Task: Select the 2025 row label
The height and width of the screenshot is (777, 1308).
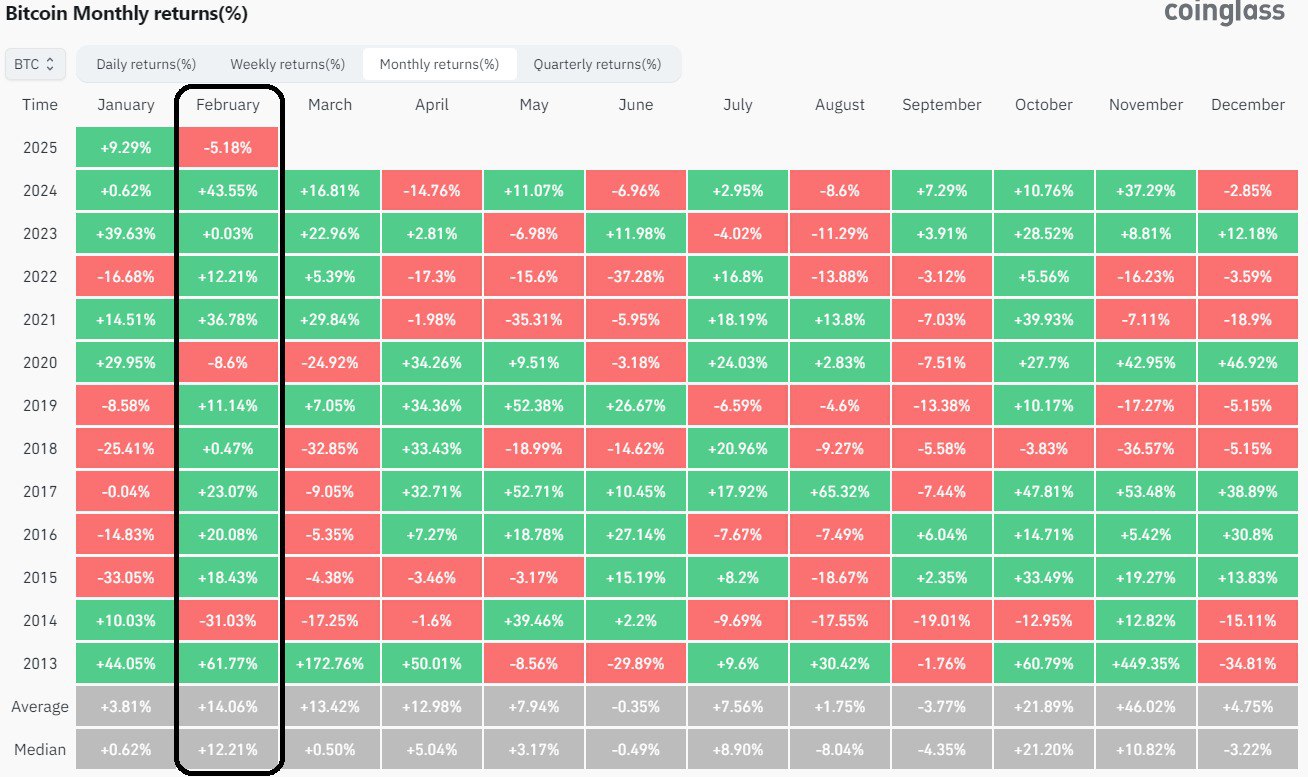Action: (x=40, y=148)
